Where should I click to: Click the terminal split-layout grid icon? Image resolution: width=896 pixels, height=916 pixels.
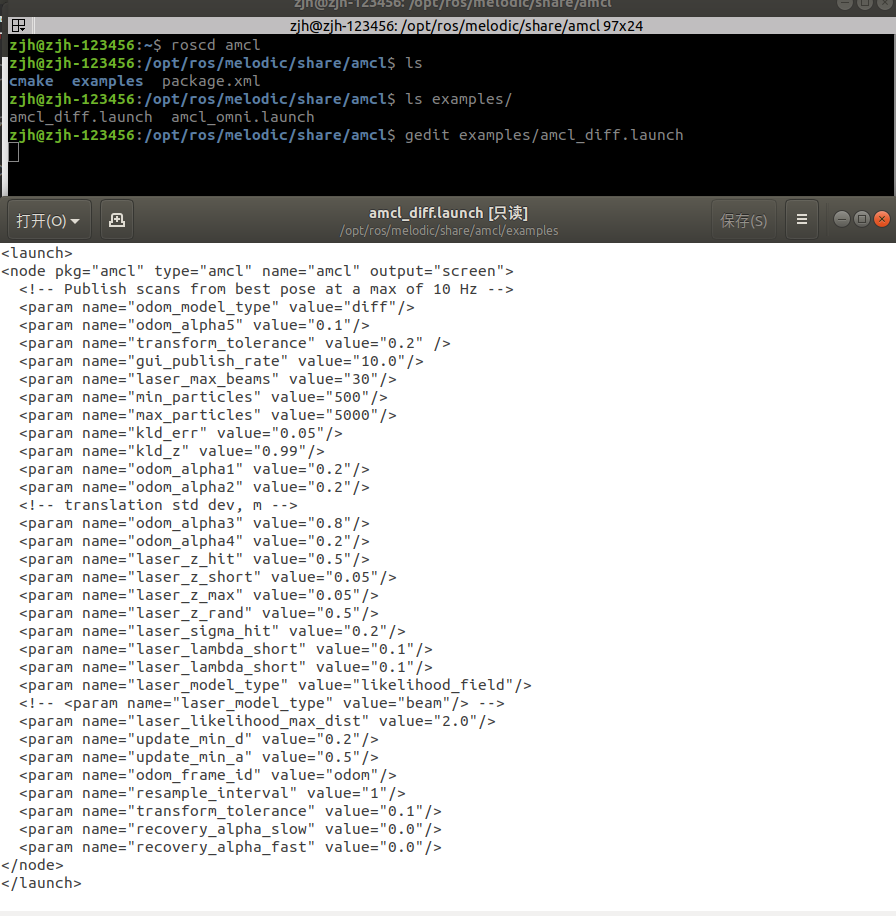[18, 26]
